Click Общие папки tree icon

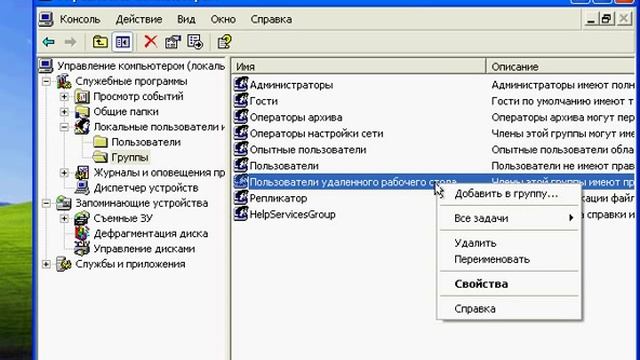[x=82, y=112]
